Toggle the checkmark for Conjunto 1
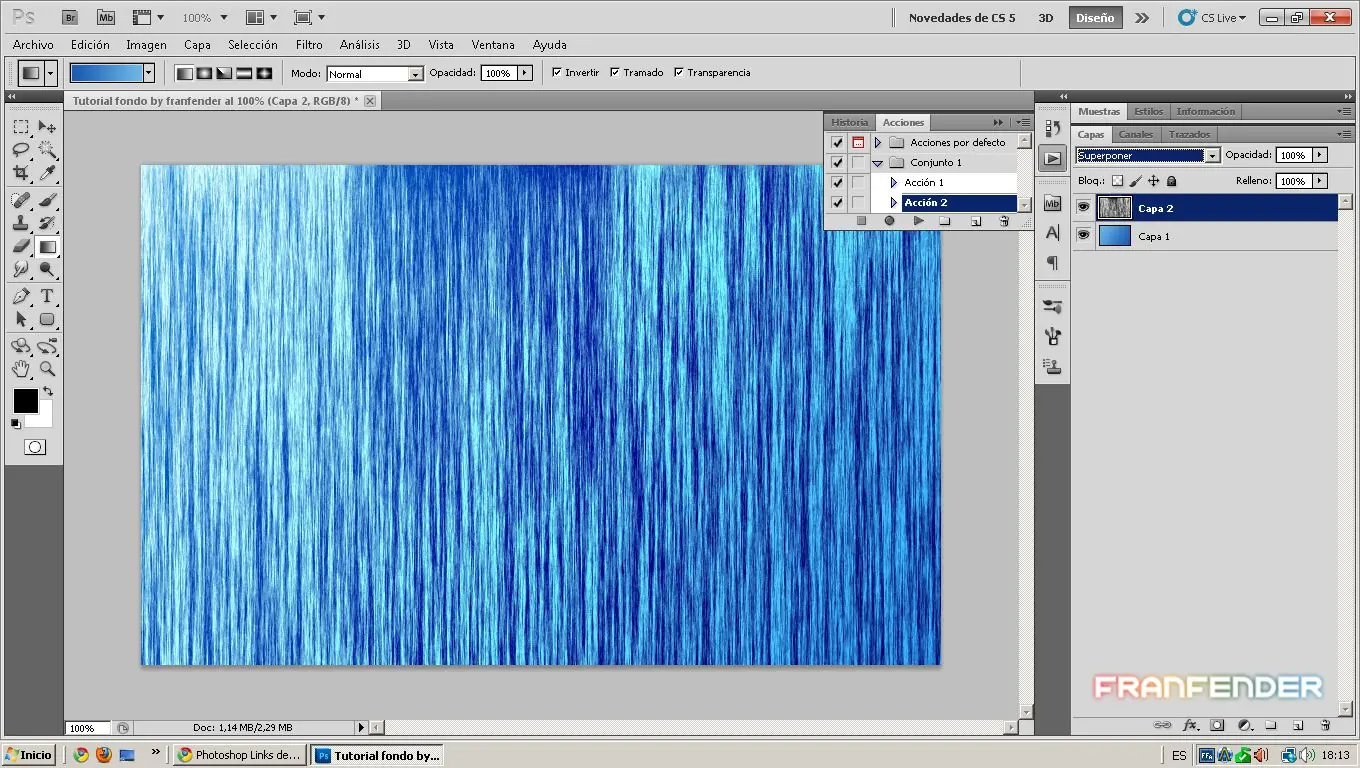Screen dimensions: 1360x768 coord(838,162)
